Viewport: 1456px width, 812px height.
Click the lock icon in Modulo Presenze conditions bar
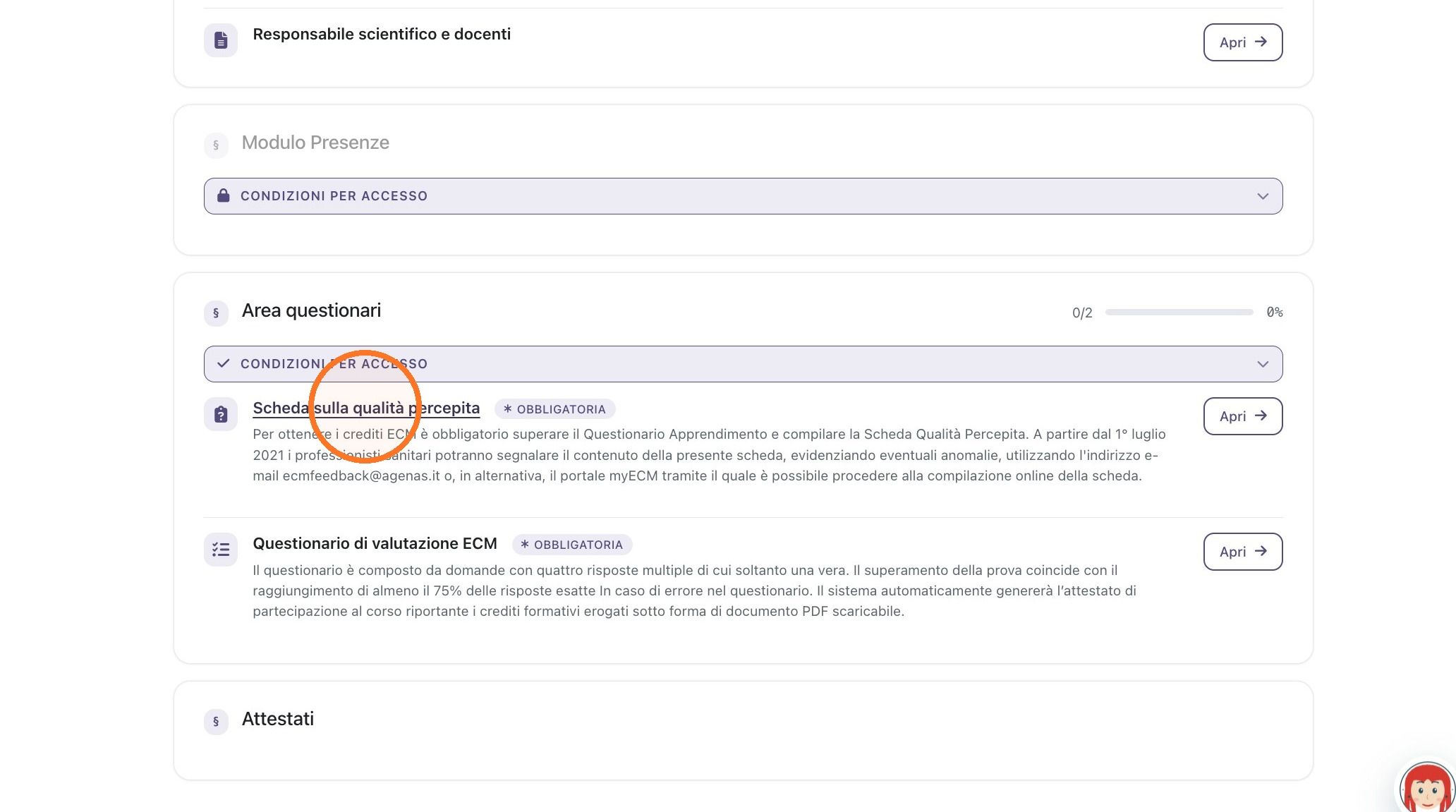[223, 195]
